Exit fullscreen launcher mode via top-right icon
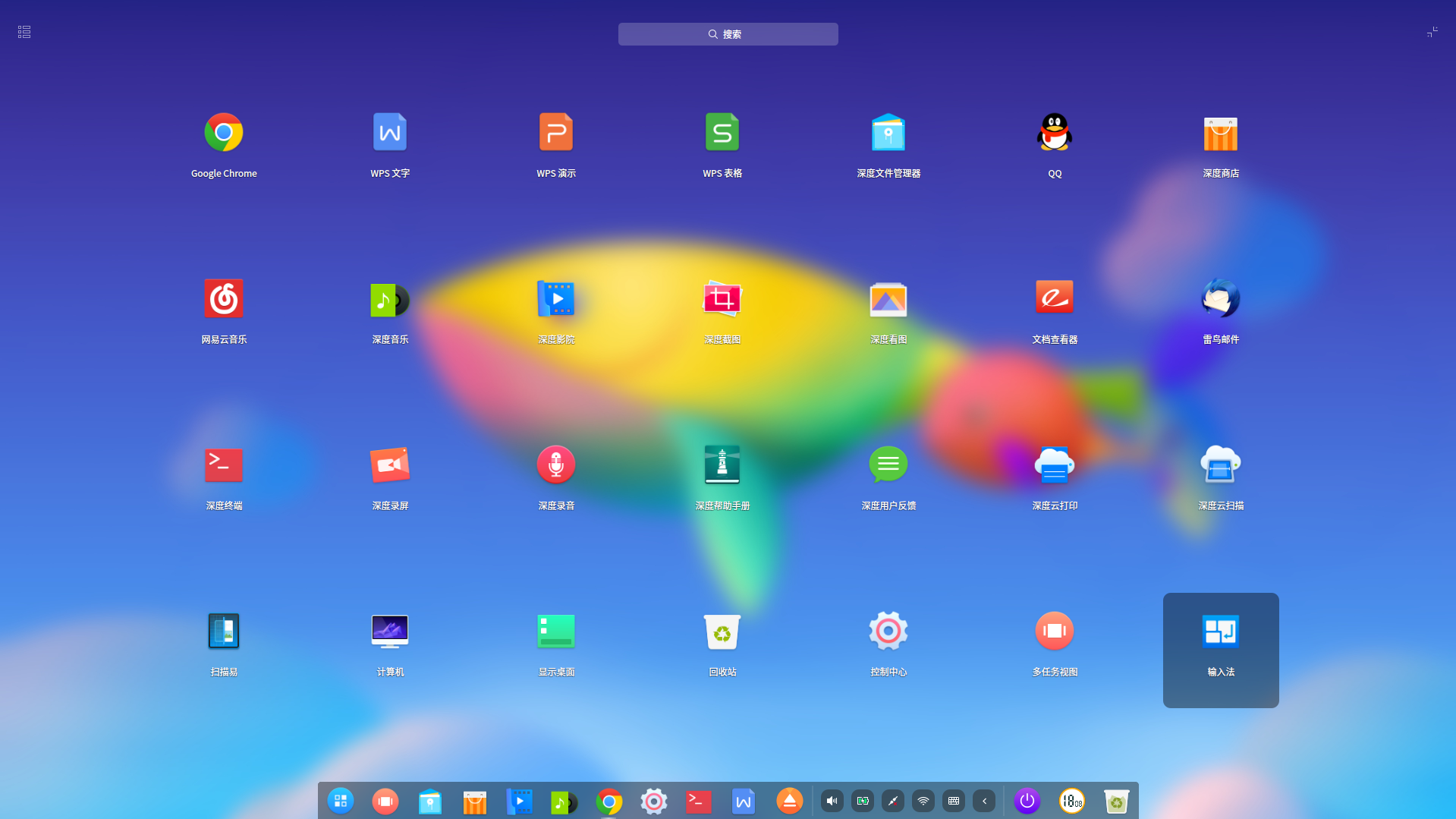Image resolution: width=1456 pixels, height=819 pixels. [x=1432, y=32]
